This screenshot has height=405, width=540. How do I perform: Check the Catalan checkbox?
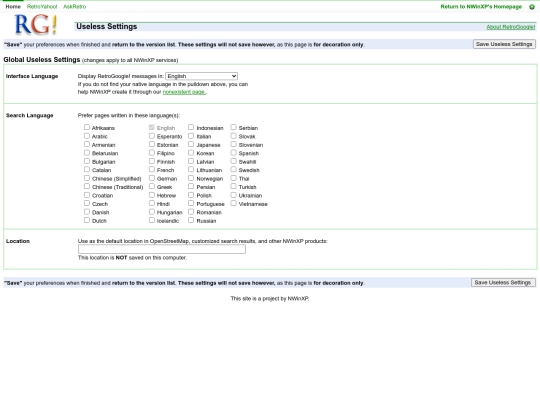[87, 169]
